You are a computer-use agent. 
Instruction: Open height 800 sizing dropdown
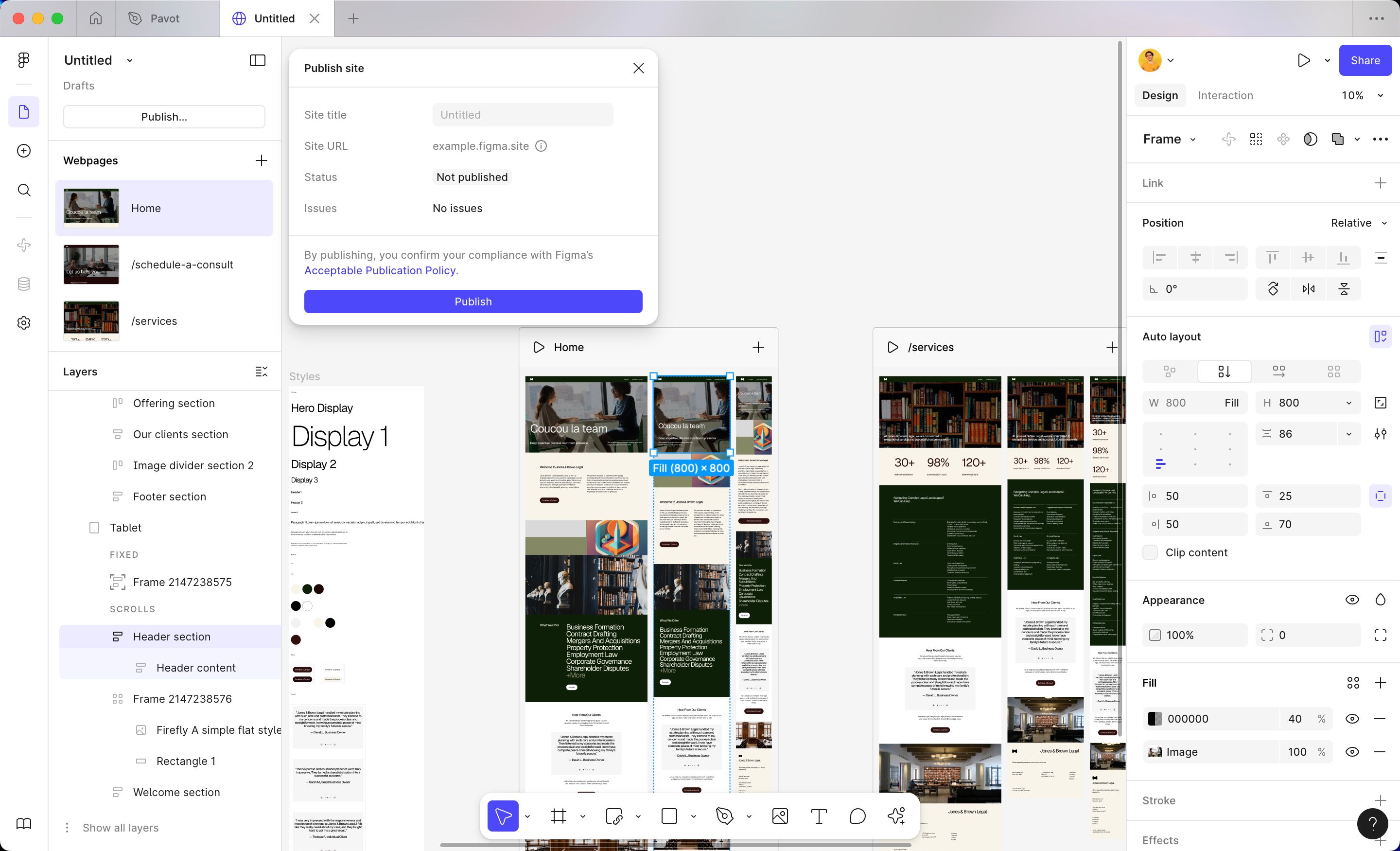1348,403
